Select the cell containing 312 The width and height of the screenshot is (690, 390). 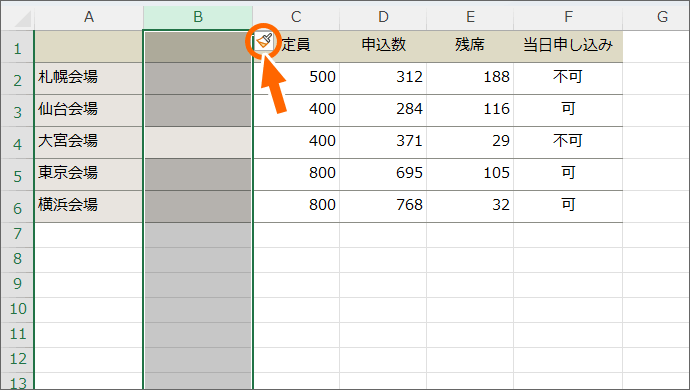[383, 78]
